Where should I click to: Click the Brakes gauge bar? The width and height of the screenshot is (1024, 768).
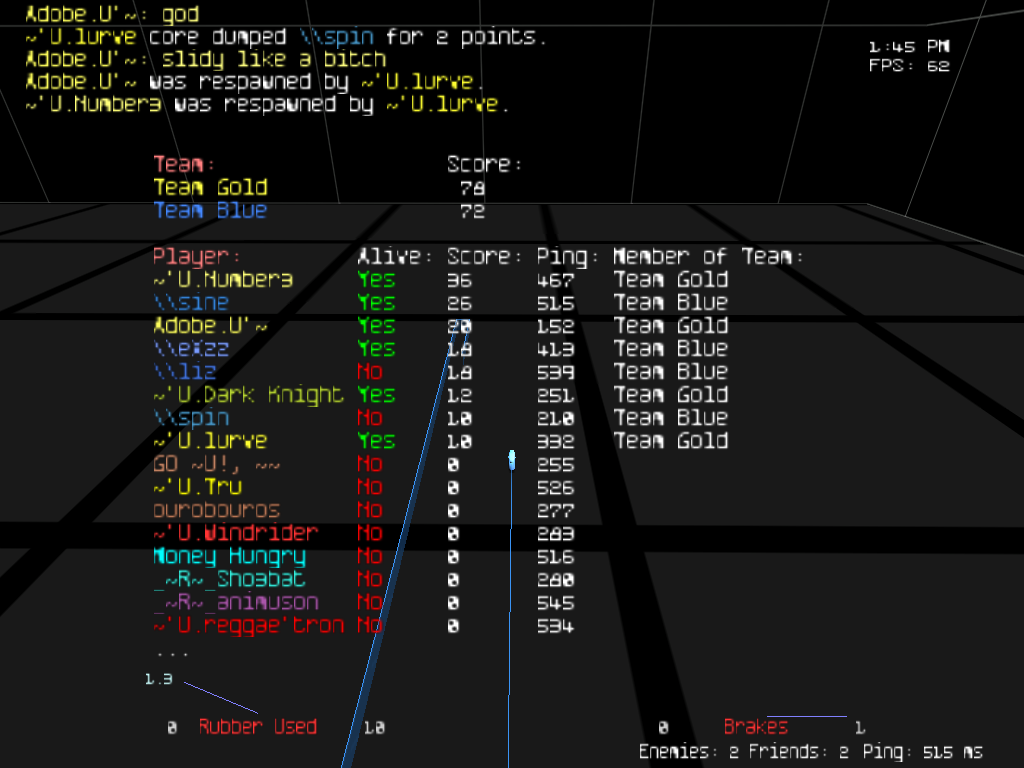pyautogui.click(x=806, y=716)
